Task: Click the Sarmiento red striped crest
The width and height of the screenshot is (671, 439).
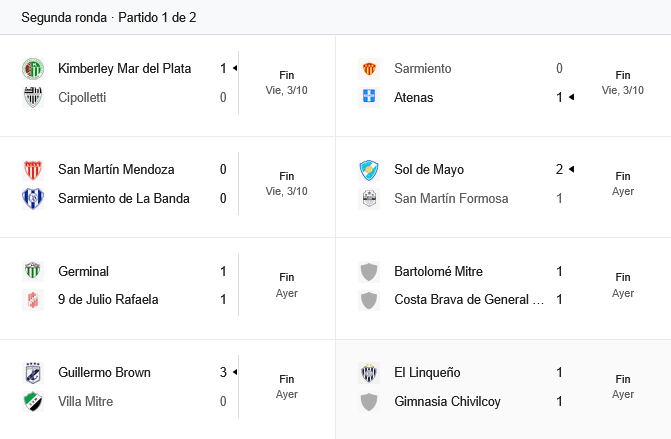Action: [x=369, y=69]
